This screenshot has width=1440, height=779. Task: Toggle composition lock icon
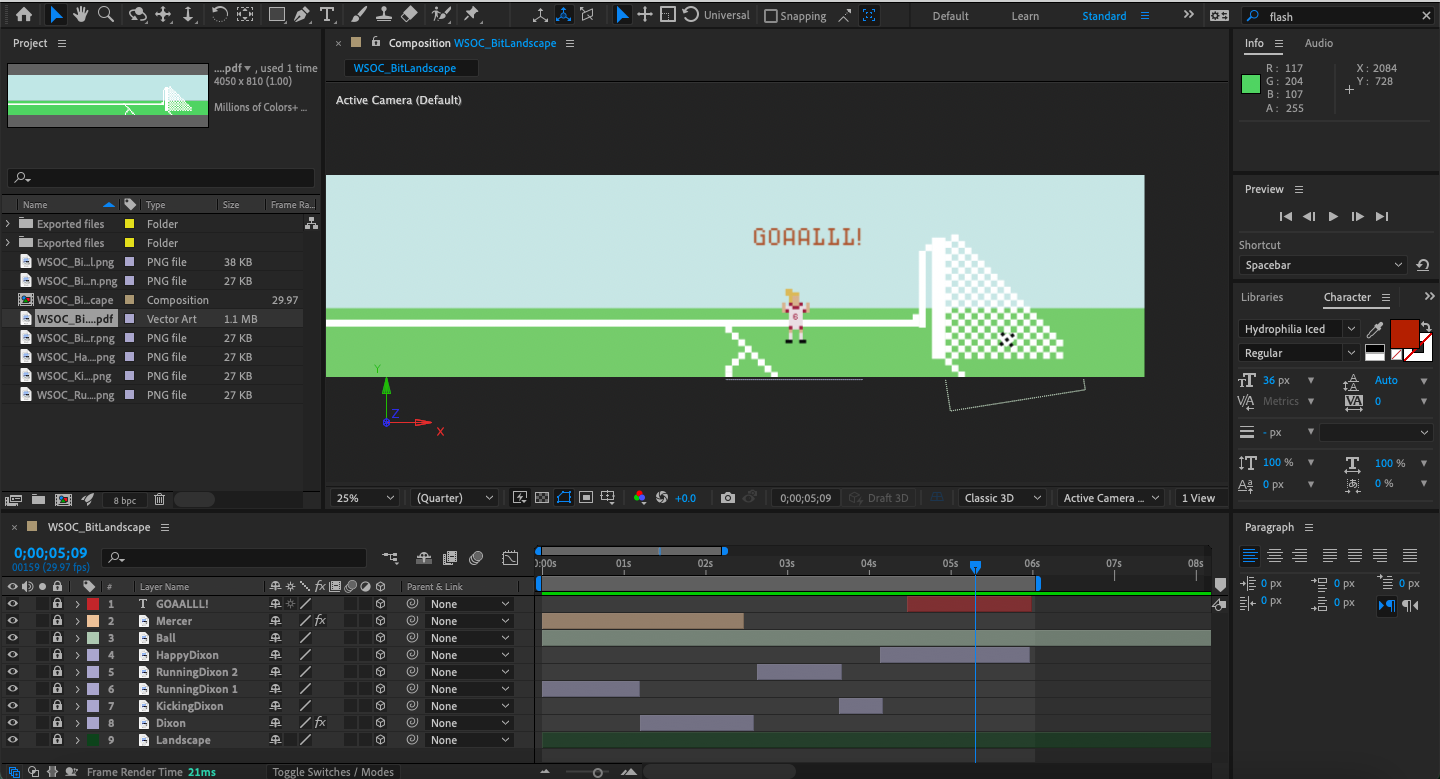tap(376, 43)
